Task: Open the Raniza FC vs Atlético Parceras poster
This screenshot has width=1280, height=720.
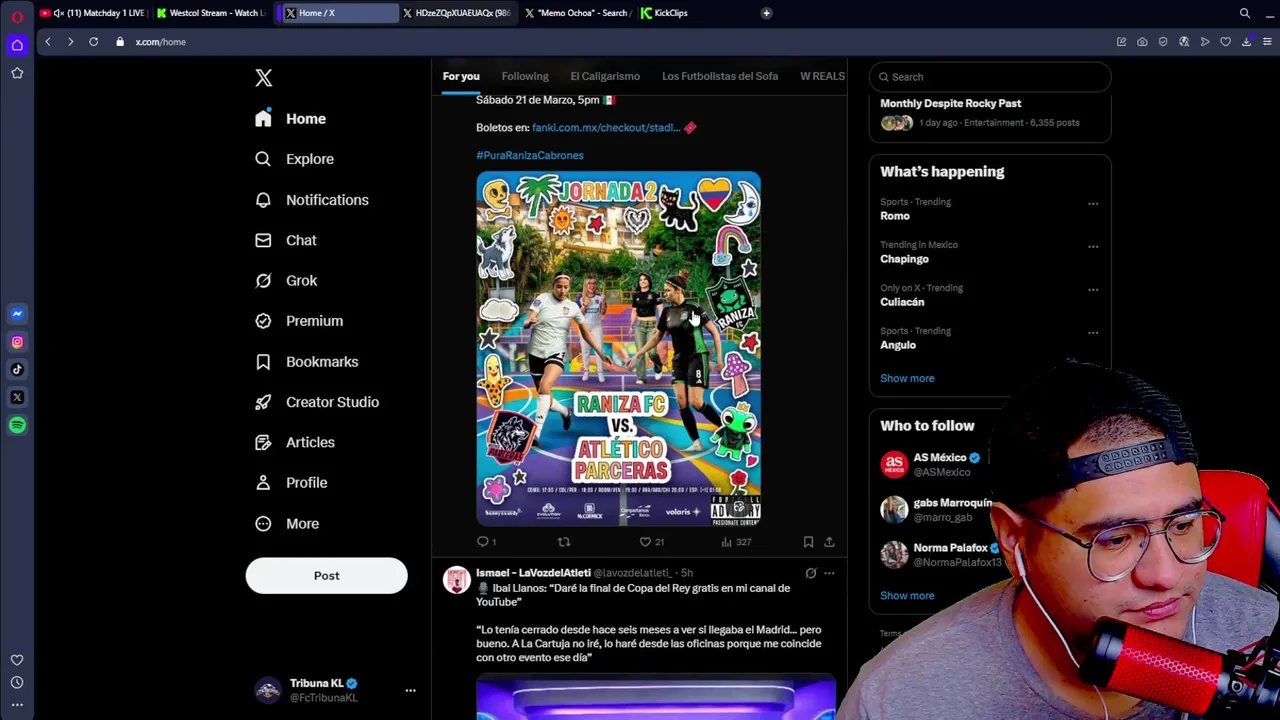Action: pyautogui.click(x=618, y=349)
